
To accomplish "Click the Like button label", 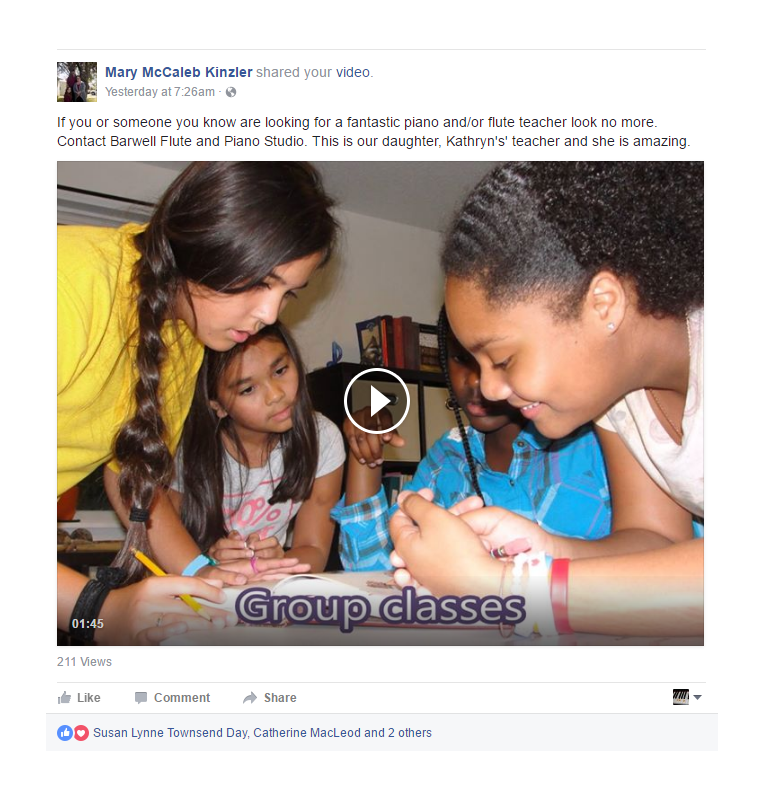I will 88,697.
